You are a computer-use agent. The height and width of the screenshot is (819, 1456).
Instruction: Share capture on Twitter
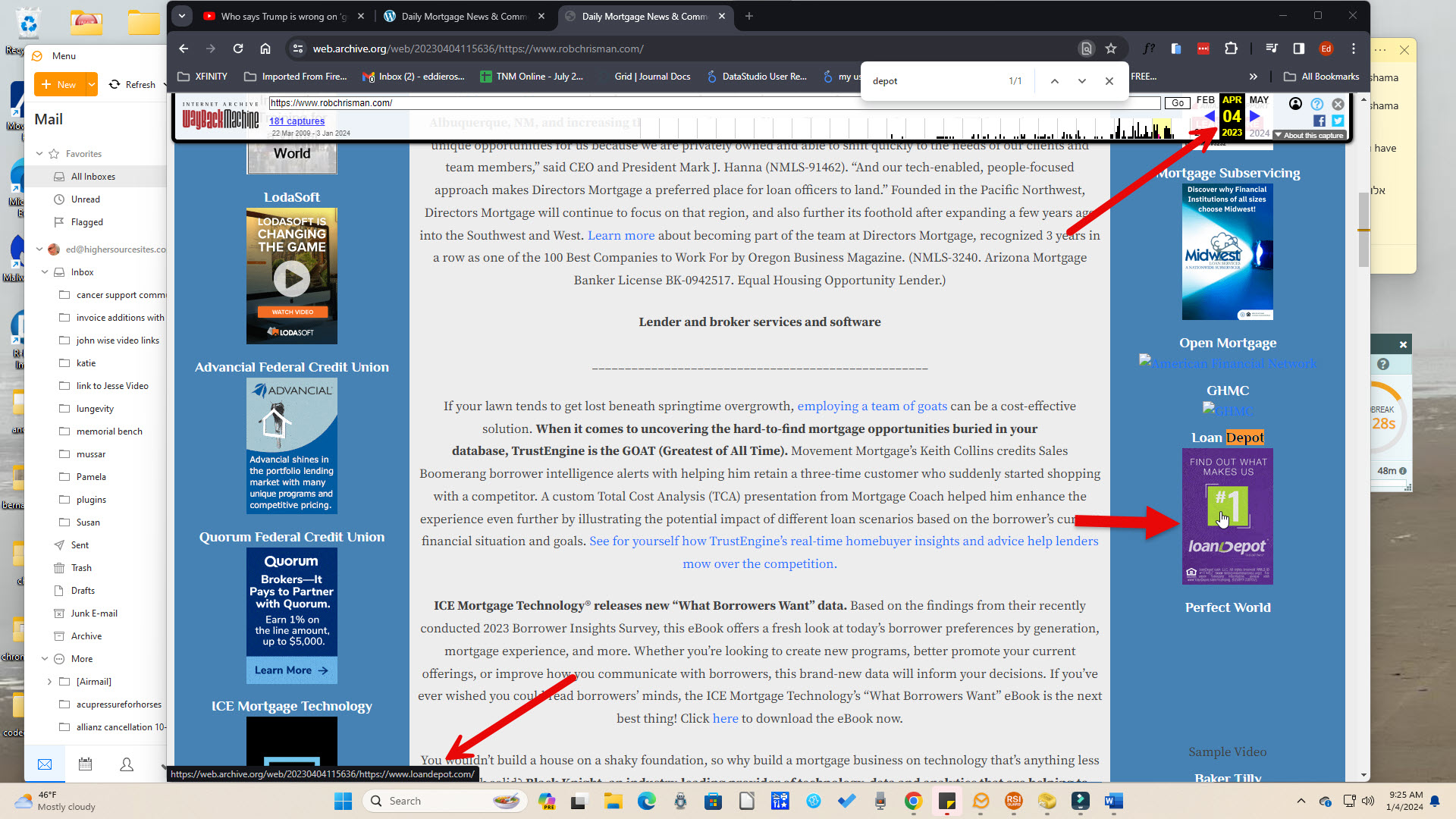[1338, 121]
